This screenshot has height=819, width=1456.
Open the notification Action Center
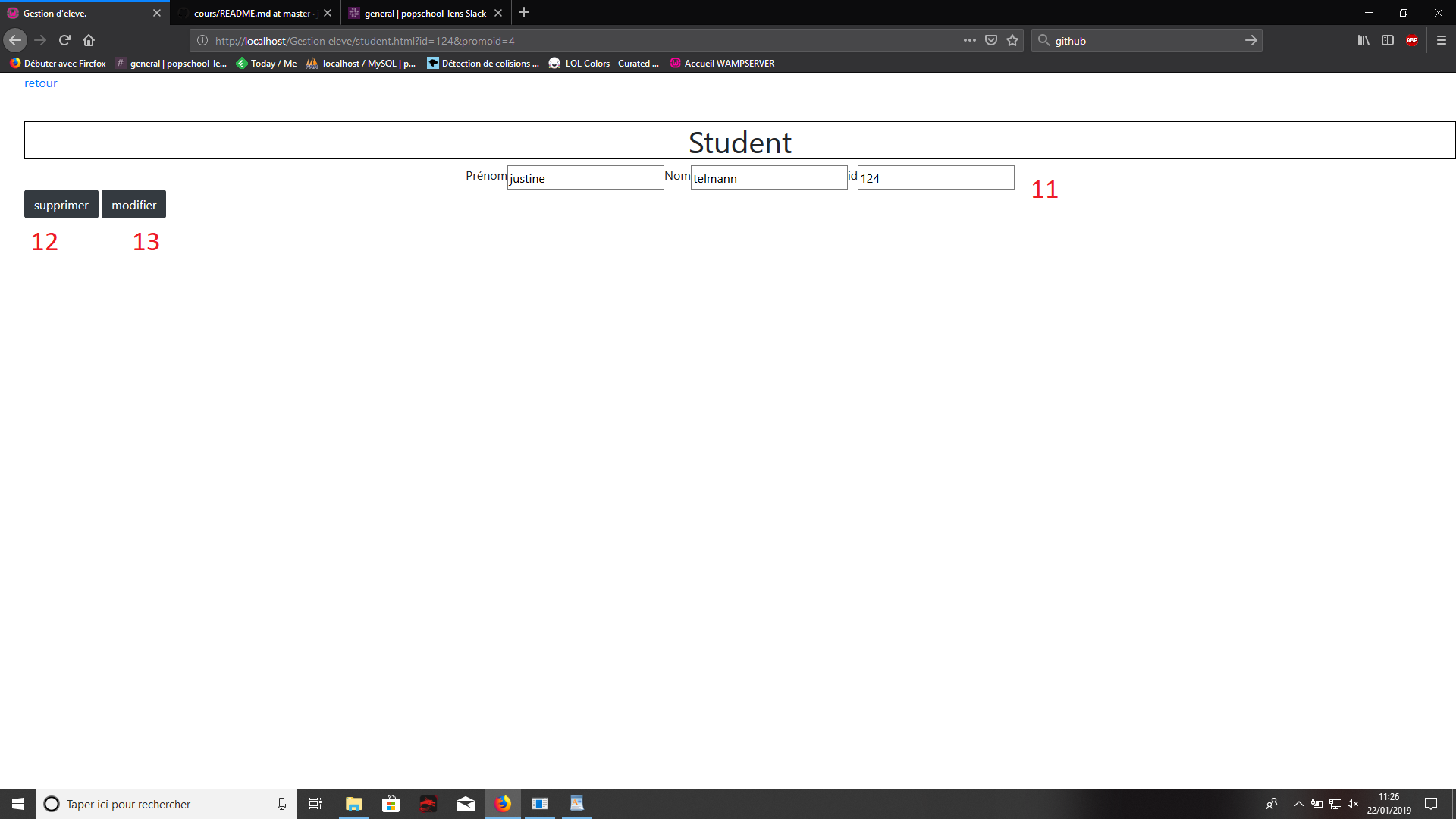tap(1432, 803)
